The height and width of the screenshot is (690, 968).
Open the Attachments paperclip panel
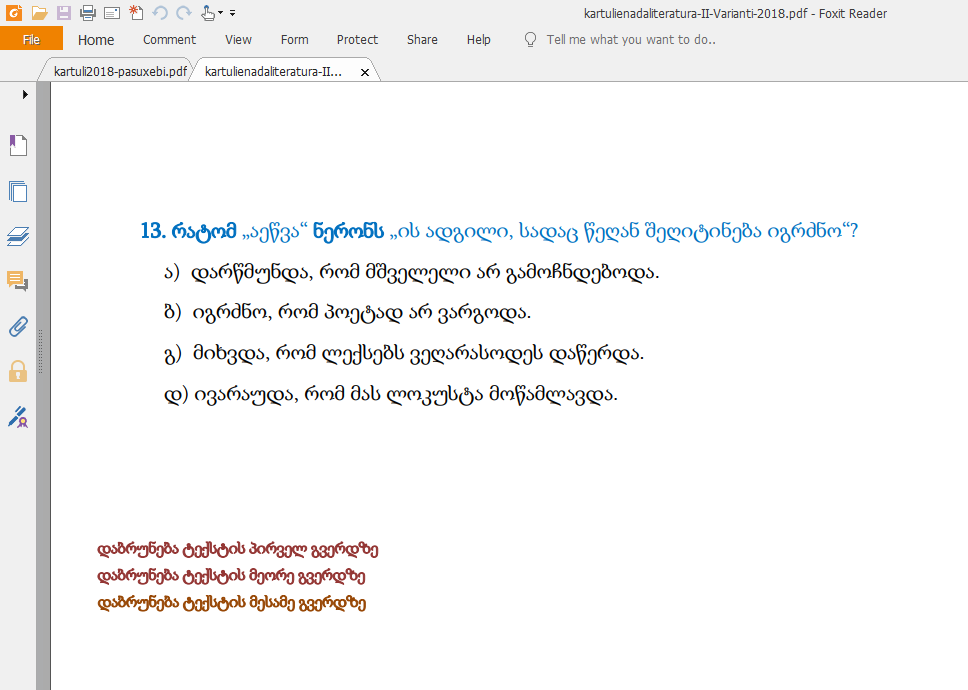(x=18, y=326)
